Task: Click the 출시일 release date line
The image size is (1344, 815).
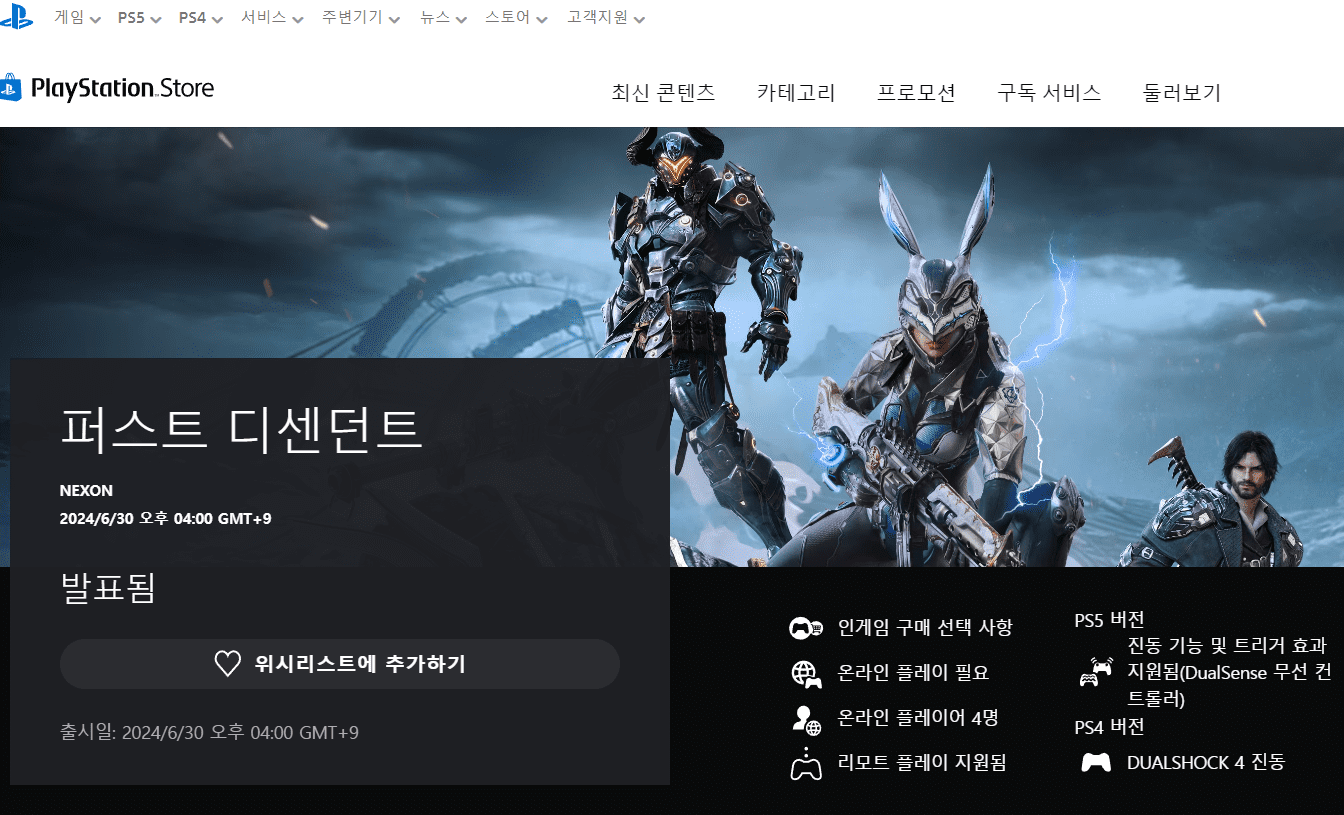Action: tap(209, 733)
